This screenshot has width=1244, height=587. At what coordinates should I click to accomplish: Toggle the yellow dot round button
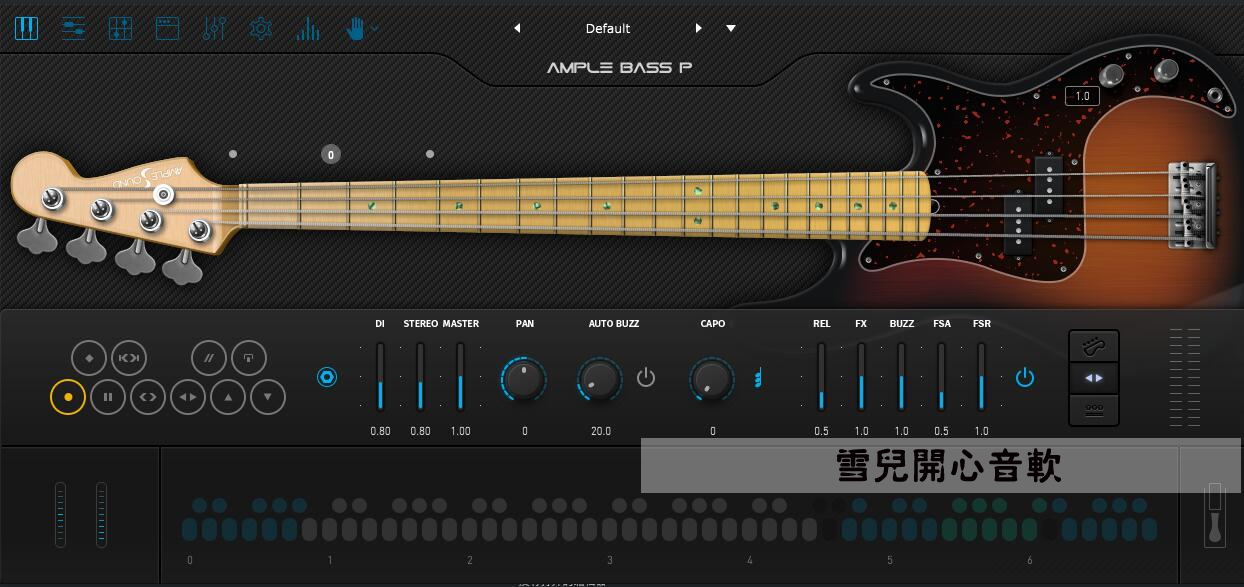point(68,397)
